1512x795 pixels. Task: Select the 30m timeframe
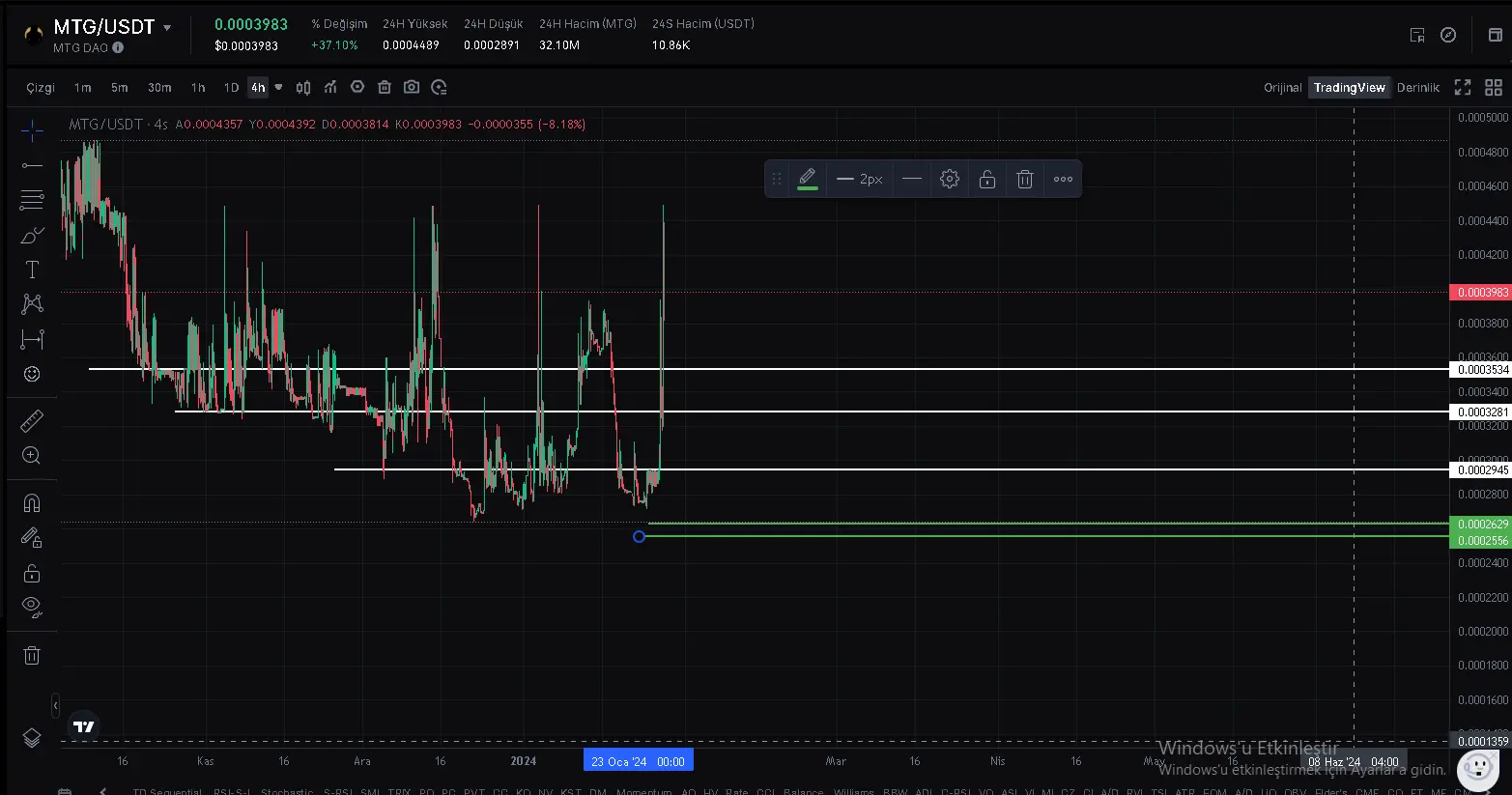pyautogui.click(x=159, y=87)
